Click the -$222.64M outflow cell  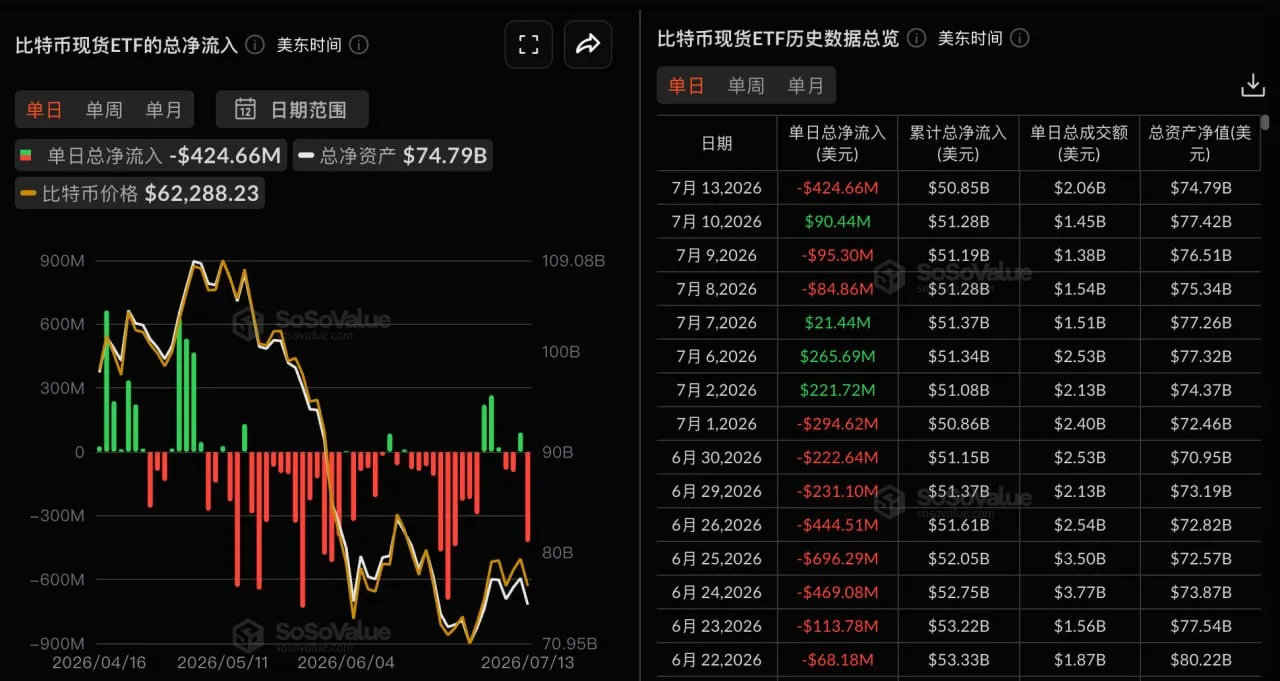(837, 458)
